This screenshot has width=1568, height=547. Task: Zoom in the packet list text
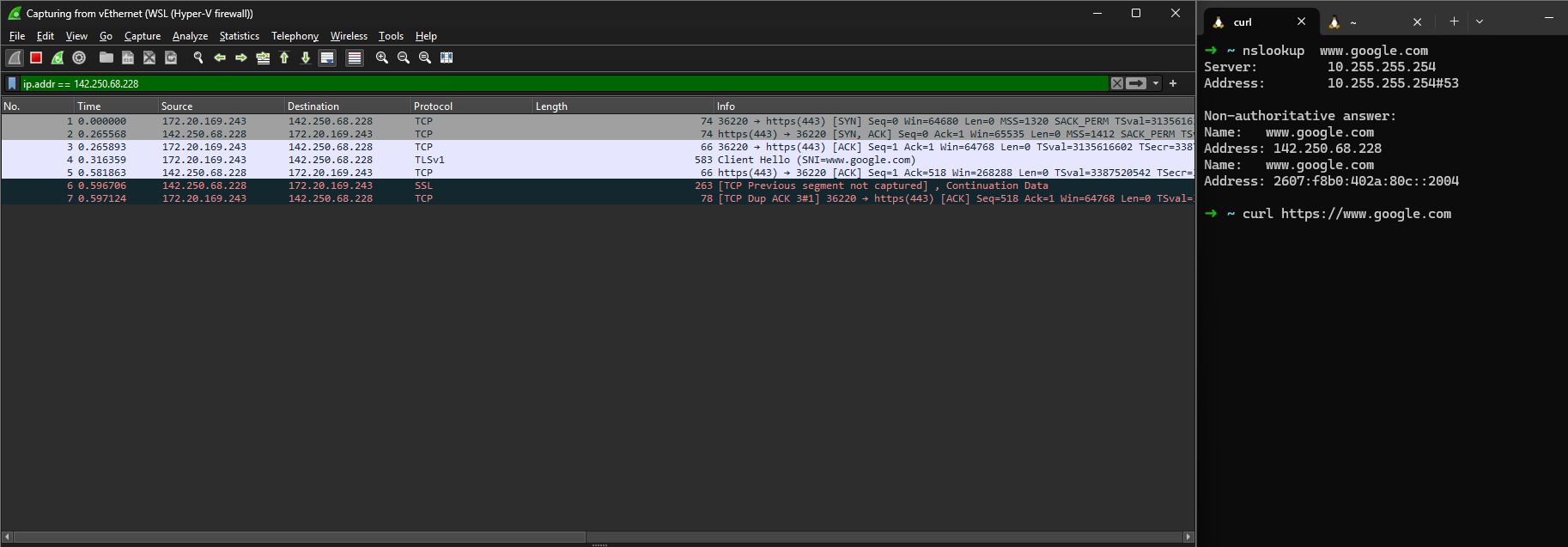coord(382,58)
